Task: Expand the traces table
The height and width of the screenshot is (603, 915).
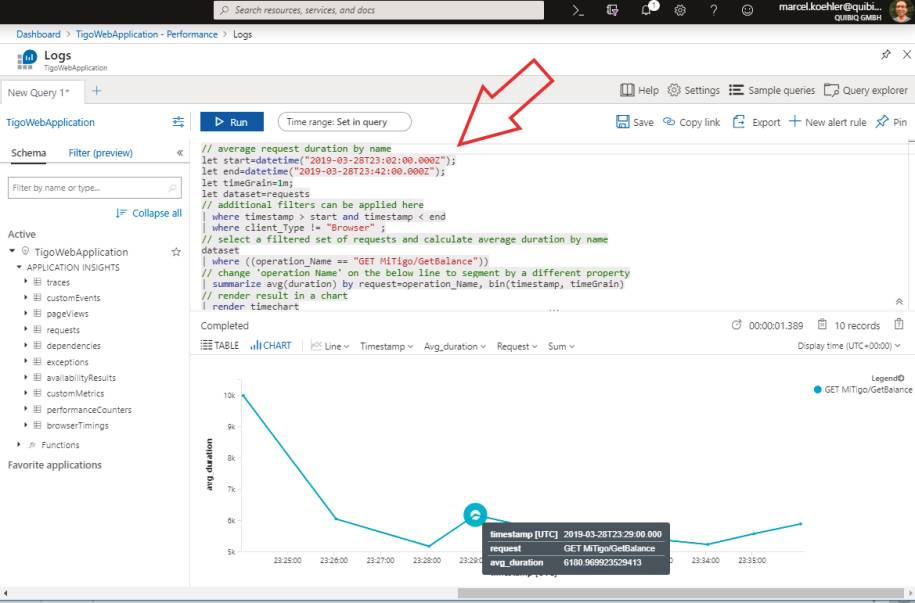Action: [x=26, y=281]
